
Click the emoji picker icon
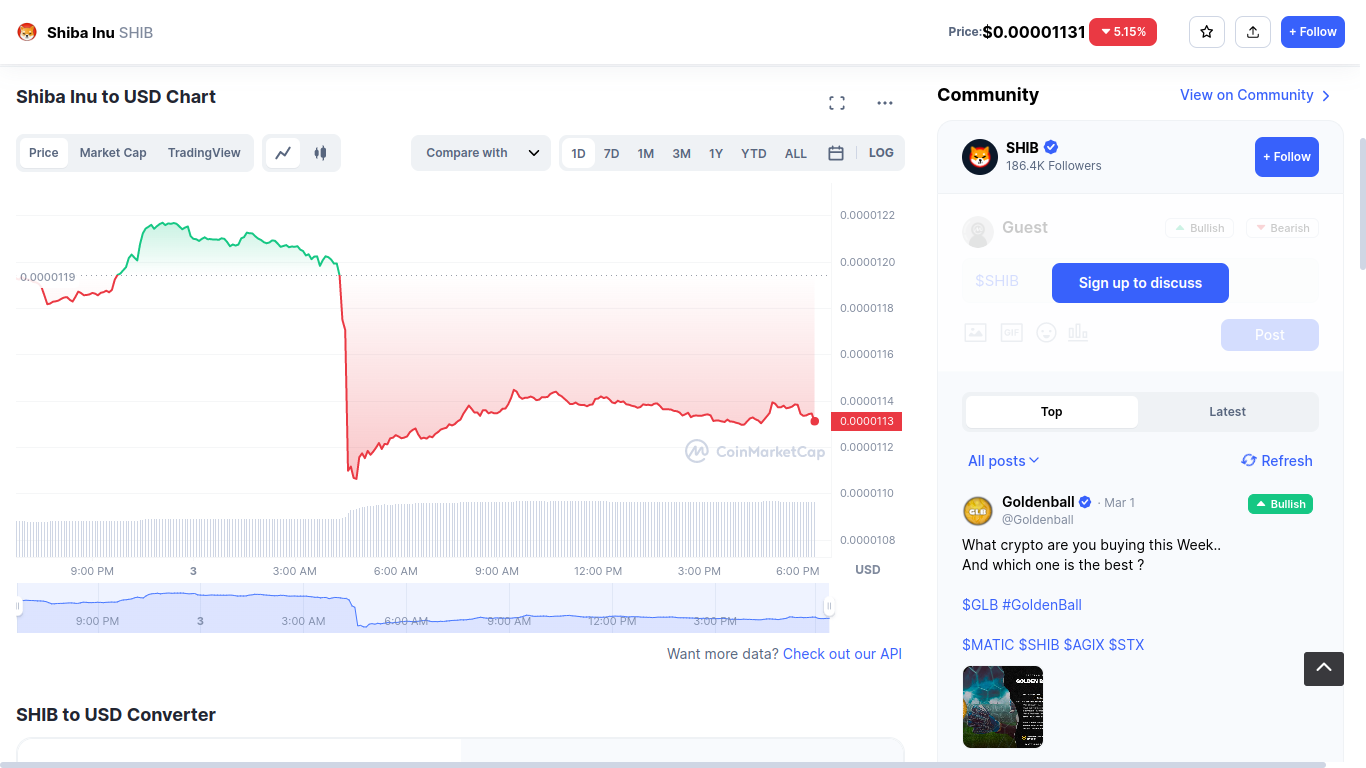coord(1046,332)
